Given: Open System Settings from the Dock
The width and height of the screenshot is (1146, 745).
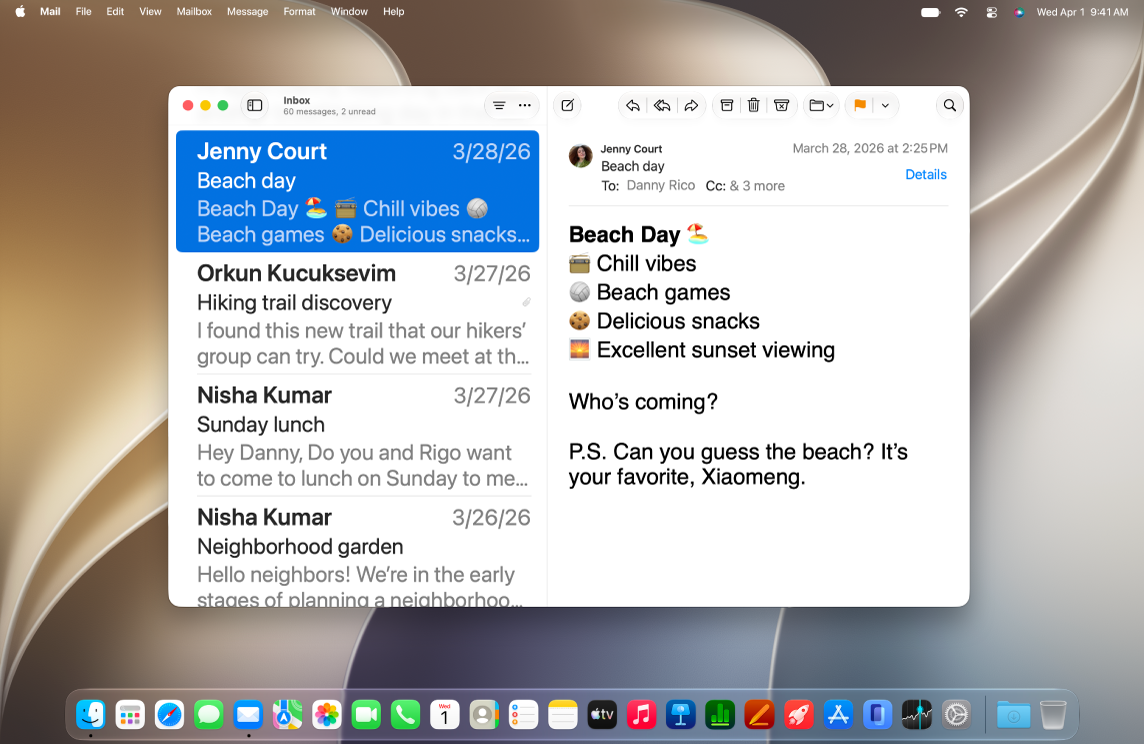Looking at the screenshot, I should [x=956, y=714].
